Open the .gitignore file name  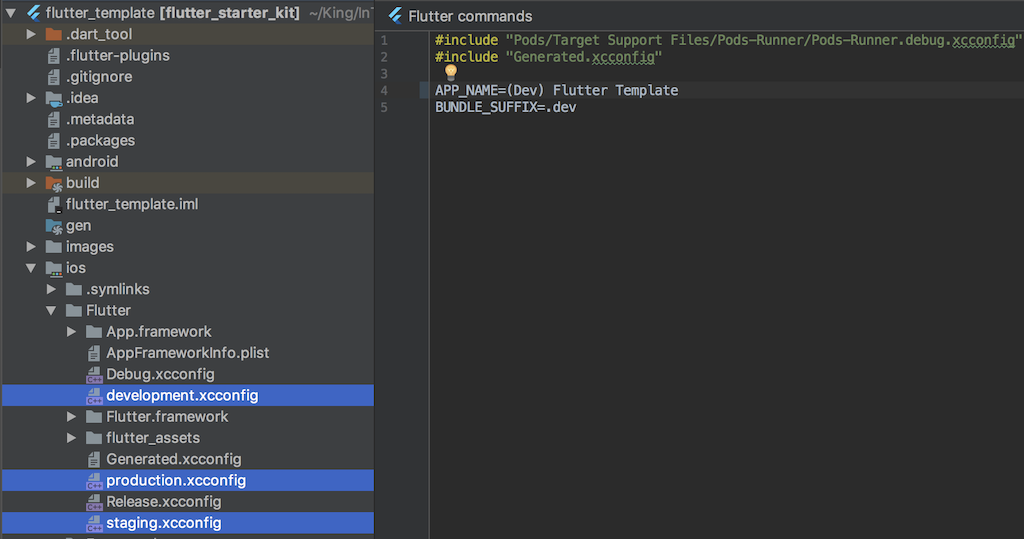[99, 77]
